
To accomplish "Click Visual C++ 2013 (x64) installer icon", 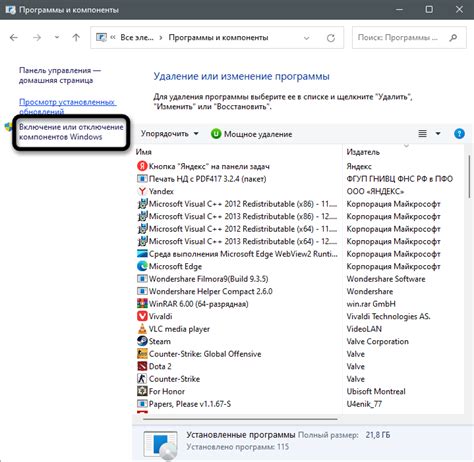I will click(142, 241).
